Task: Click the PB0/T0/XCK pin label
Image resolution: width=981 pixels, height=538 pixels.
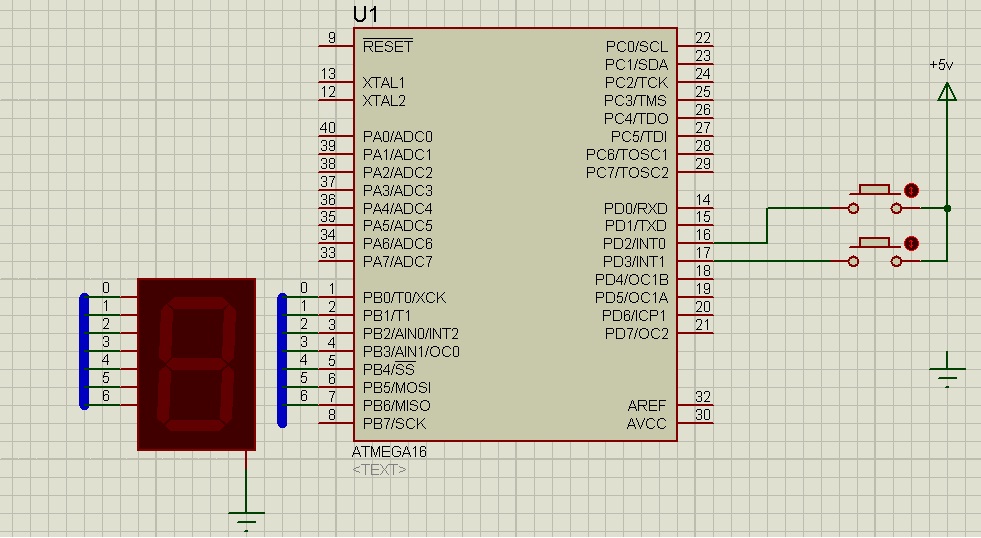Action: click(x=404, y=298)
